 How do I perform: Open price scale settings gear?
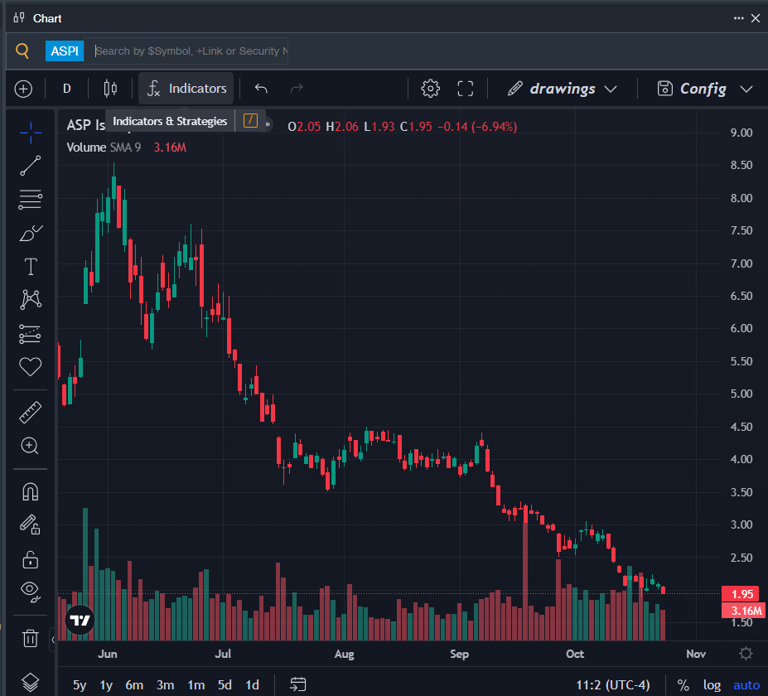point(746,653)
